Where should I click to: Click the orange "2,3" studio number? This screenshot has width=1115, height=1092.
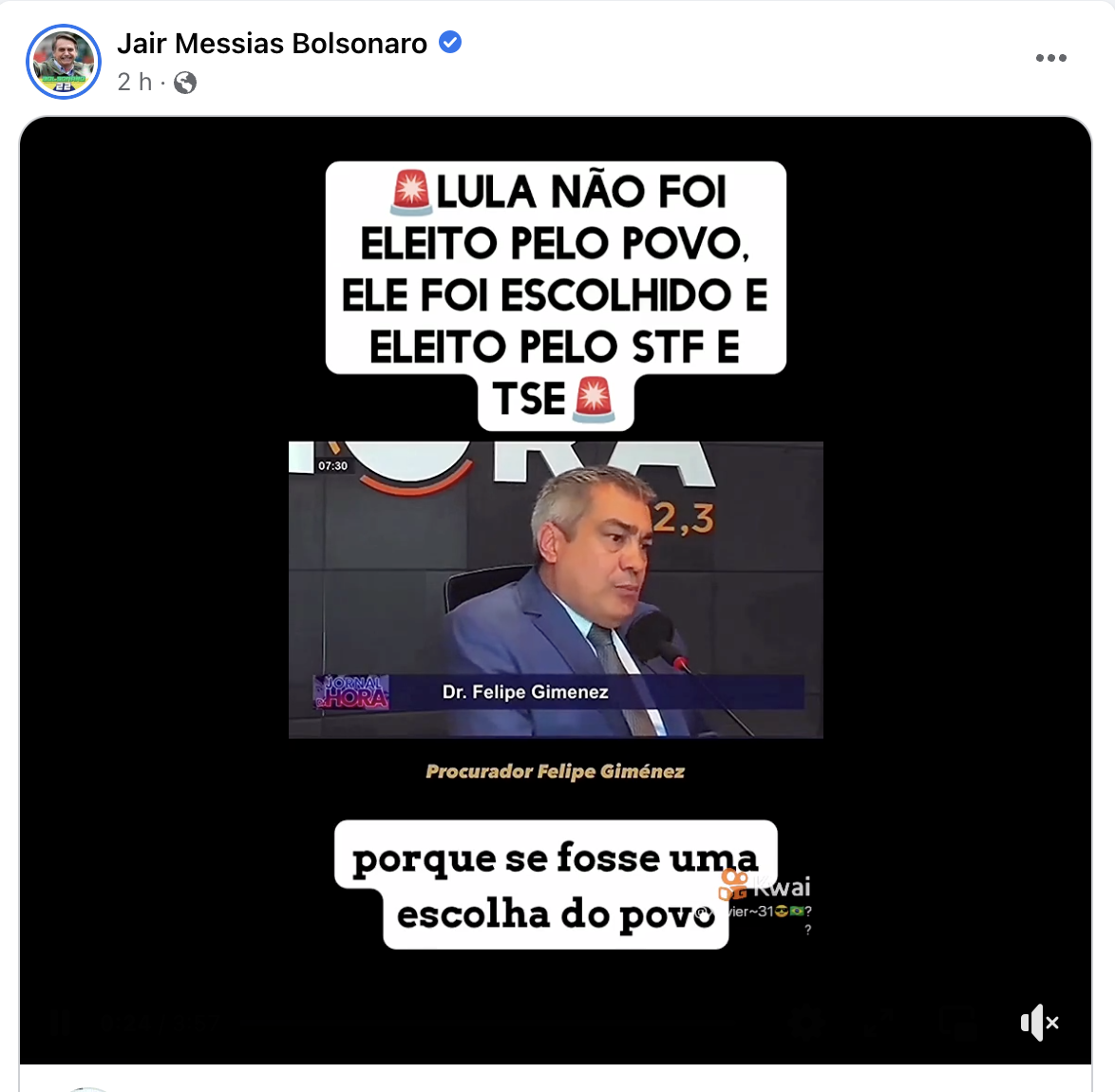683,518
